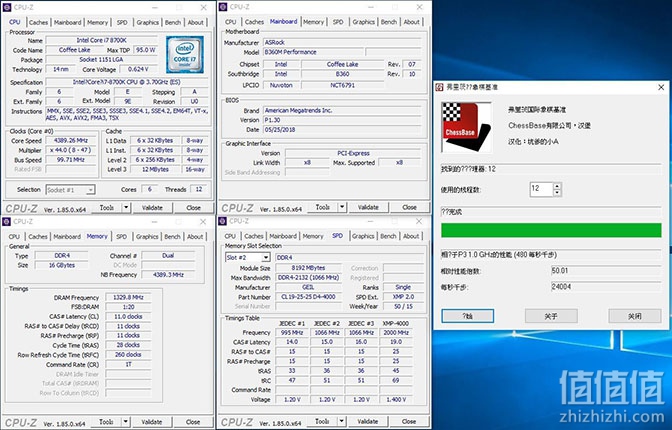Click the CPU-Z title icon in the Mainboard window

(222, 7)
